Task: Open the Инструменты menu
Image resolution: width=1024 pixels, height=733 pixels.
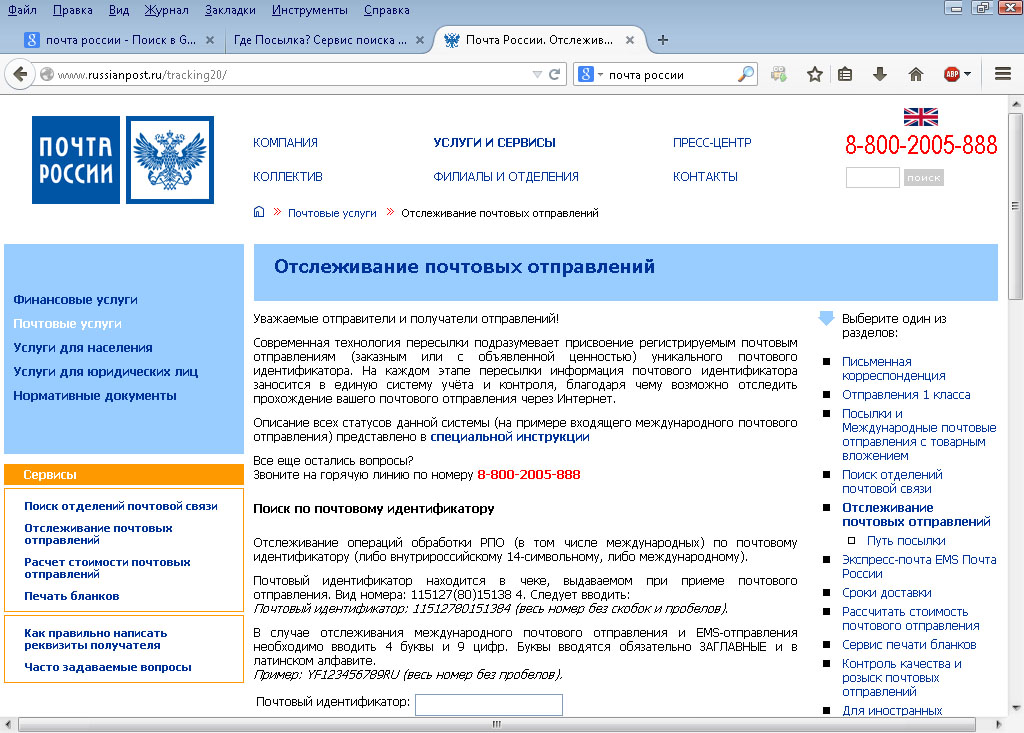Action: click(x=310, y=10)
